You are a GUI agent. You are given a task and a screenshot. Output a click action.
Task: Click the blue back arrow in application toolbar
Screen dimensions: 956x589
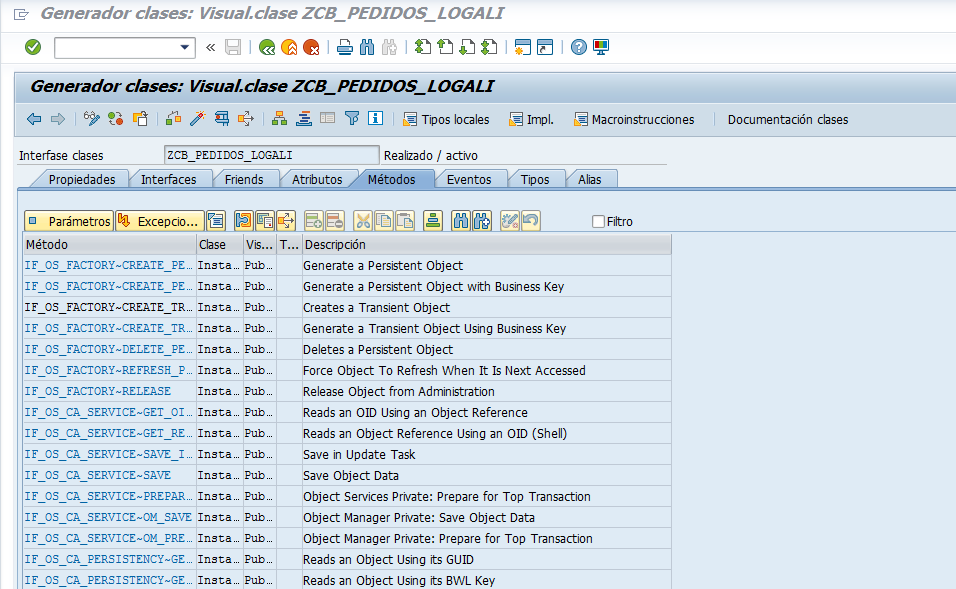[x=34, y=119]
